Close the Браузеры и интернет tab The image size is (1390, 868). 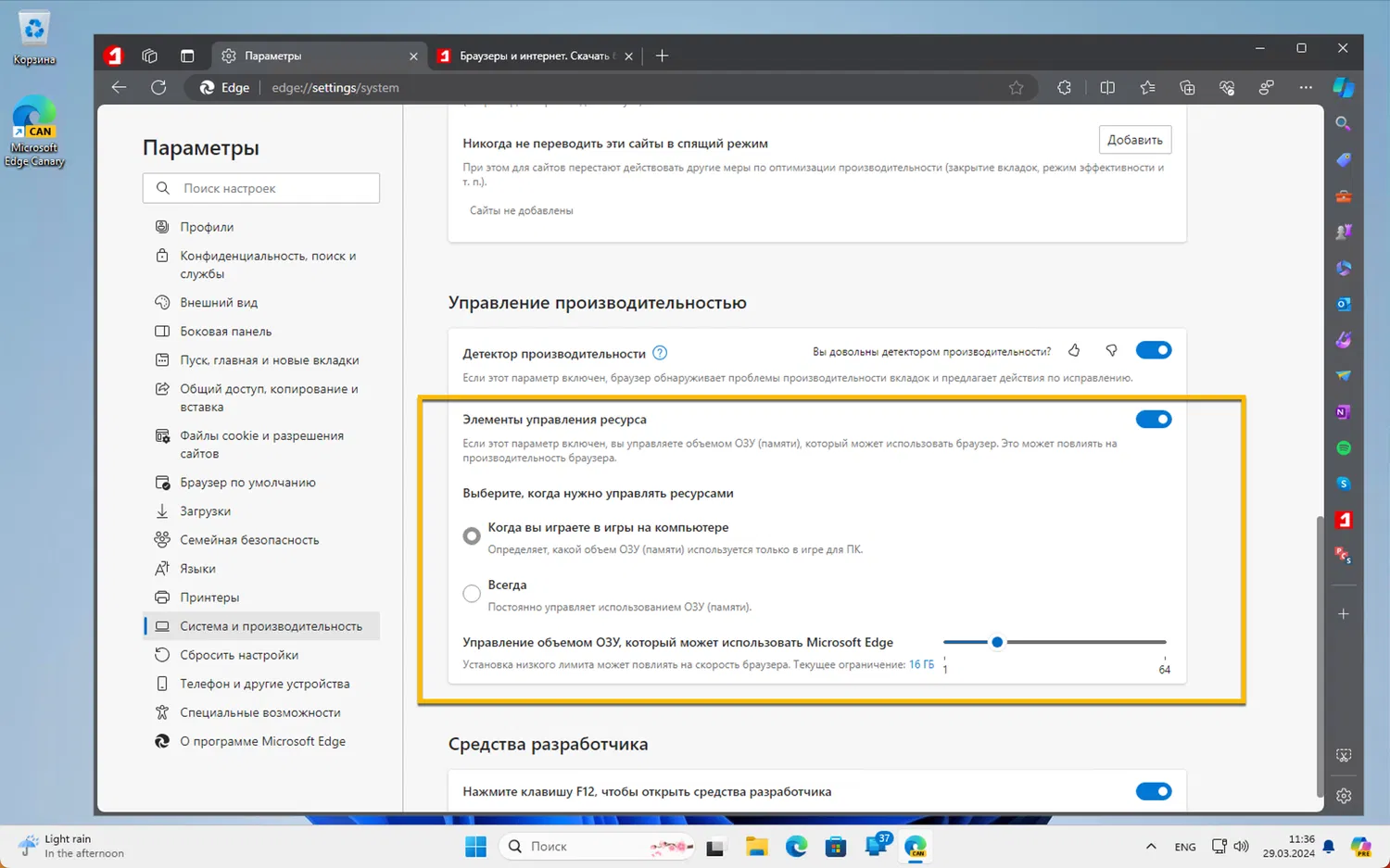point(628,57)
